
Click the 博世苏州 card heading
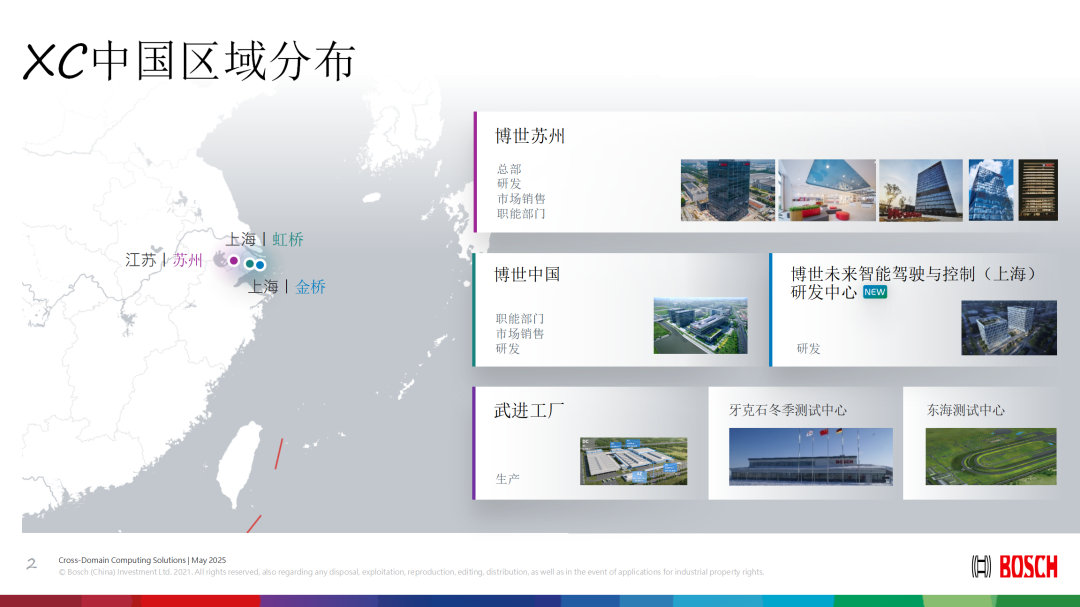point(530,136)
